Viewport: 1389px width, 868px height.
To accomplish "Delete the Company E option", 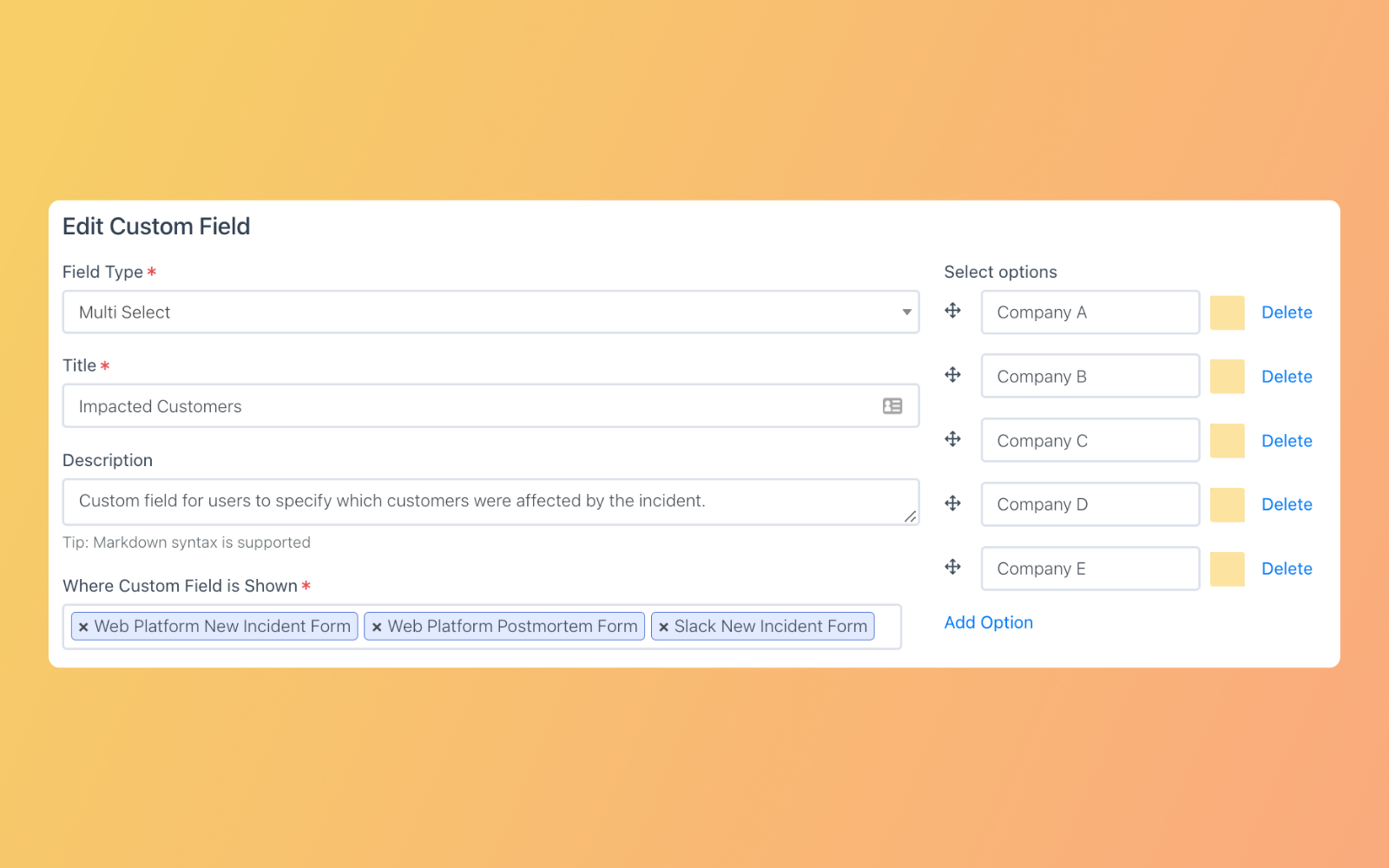I will [x=1287, y=569].
